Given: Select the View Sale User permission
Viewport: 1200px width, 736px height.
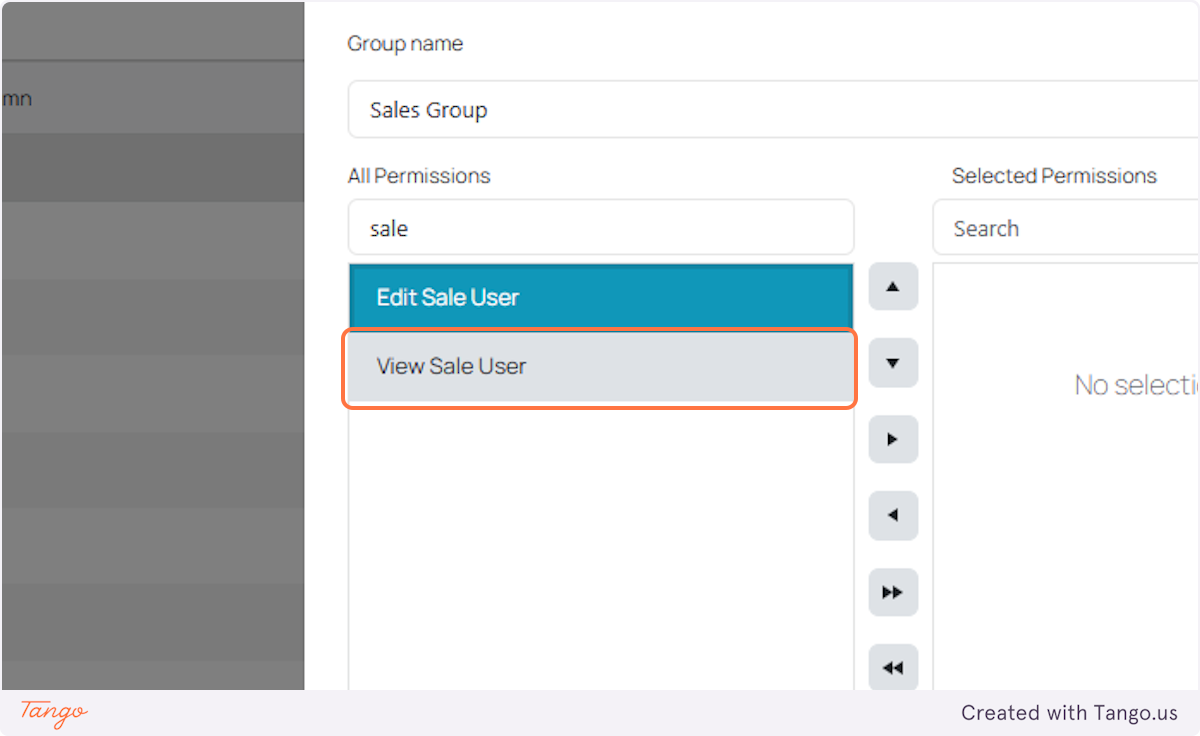Looking at the screenshot, I should point(601,367).
